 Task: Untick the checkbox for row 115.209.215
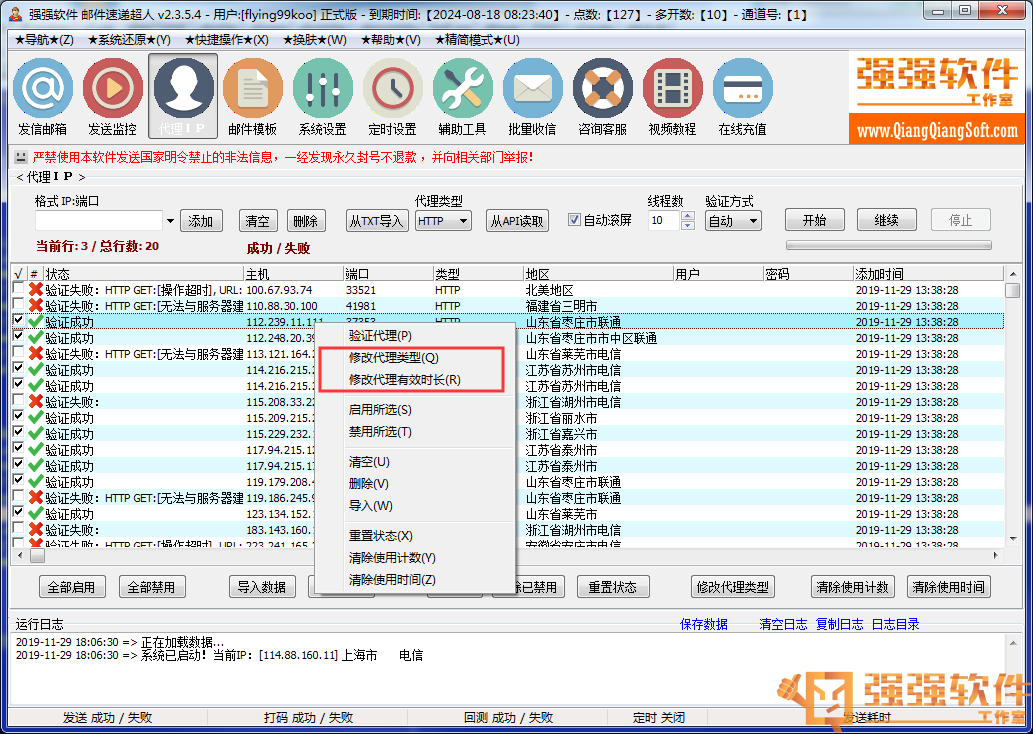tap(18, 416)
